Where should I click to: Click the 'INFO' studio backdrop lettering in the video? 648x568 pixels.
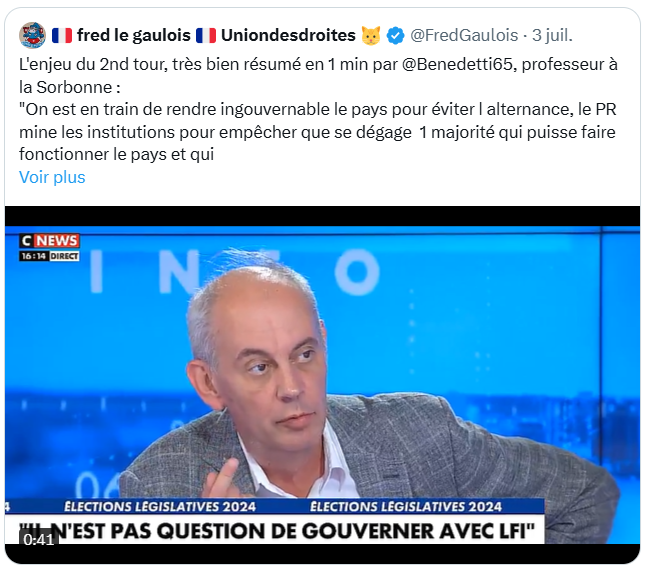[x=234, y=273]
